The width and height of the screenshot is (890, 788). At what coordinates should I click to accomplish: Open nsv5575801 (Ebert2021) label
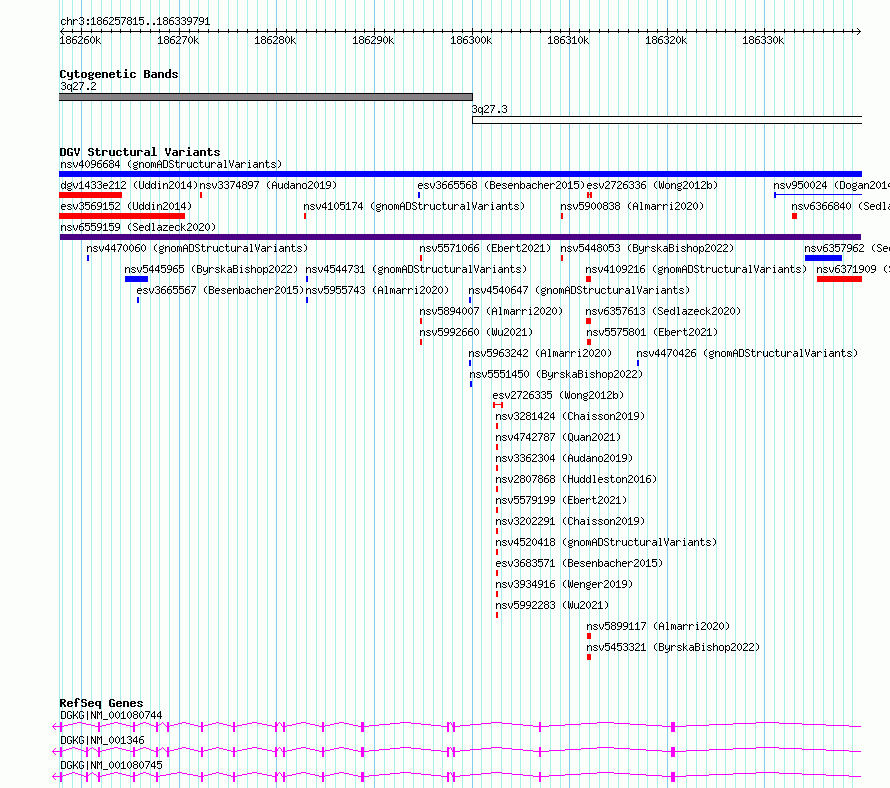pyautogui.click(x=652, y=333)
